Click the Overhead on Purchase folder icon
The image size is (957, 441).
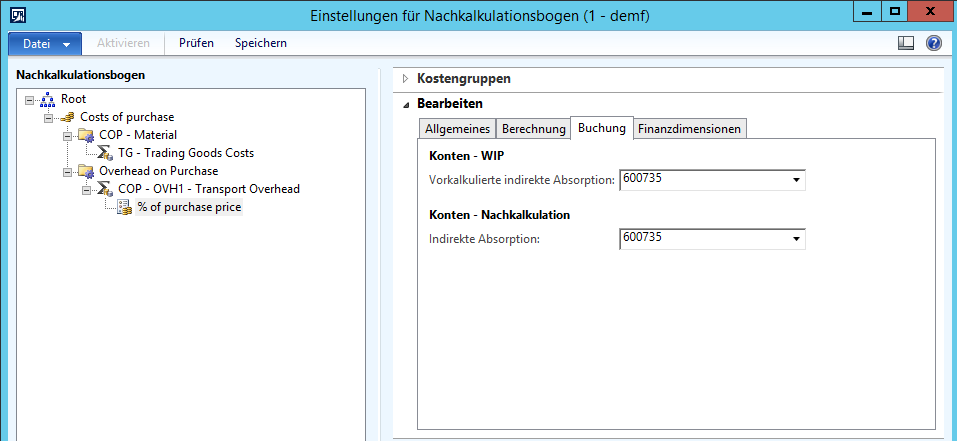pos(85,171)
